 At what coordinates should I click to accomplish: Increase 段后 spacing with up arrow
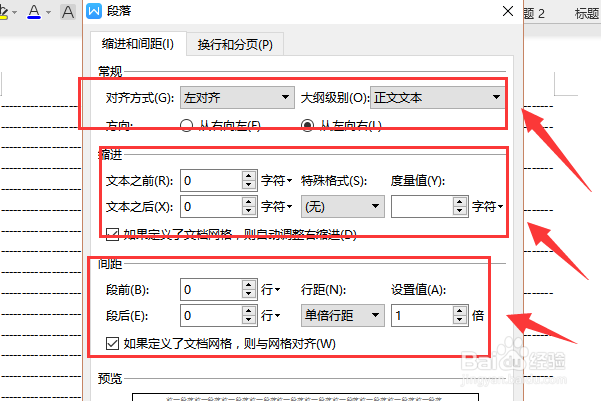pos(249,311)
